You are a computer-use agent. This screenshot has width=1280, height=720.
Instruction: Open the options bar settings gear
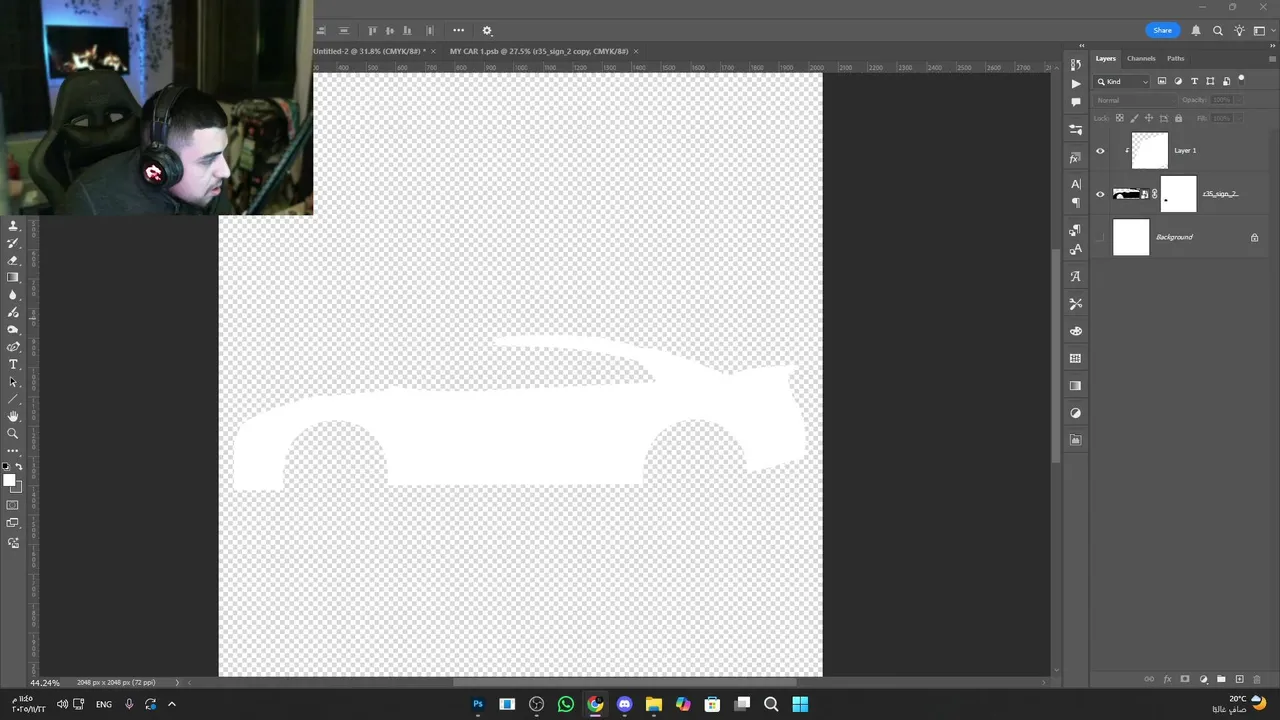[487, 31]
